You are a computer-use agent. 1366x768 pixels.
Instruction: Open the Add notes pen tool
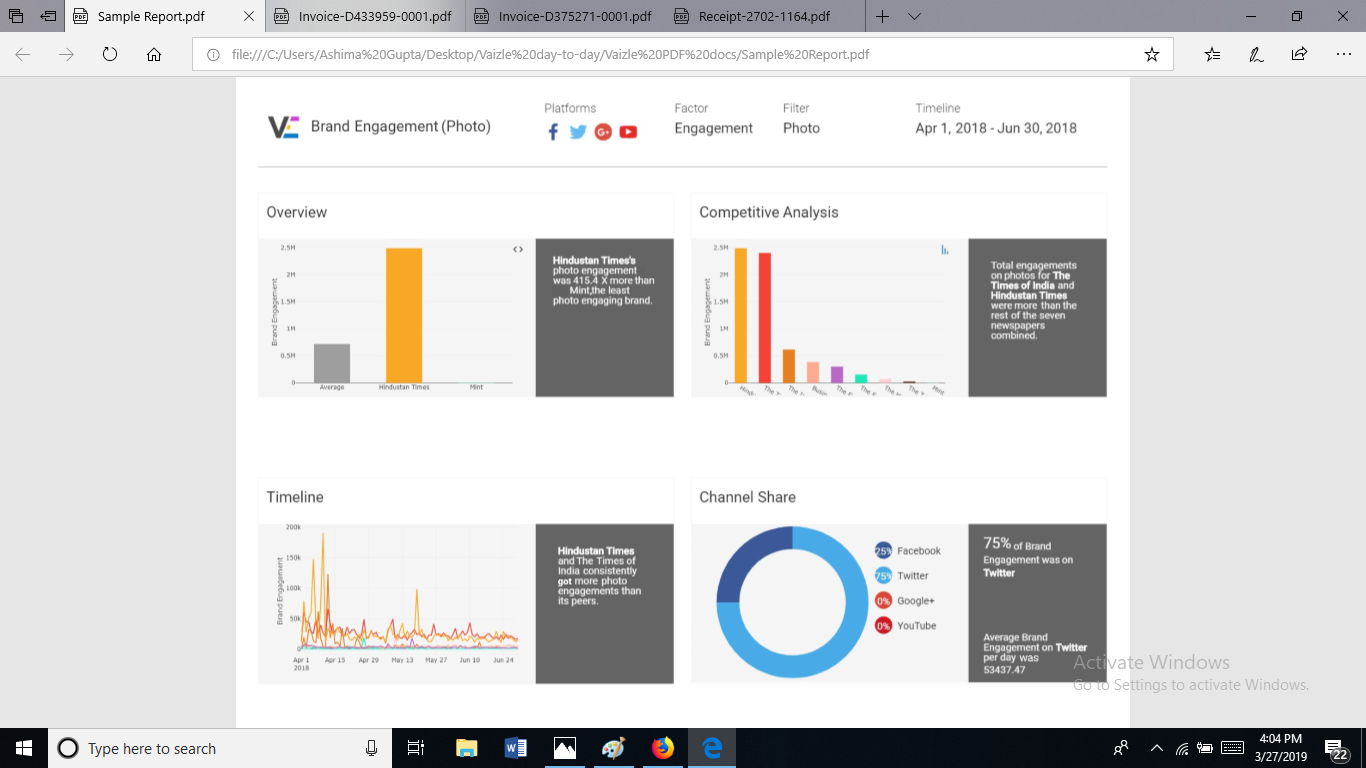tap(1256, 54)
